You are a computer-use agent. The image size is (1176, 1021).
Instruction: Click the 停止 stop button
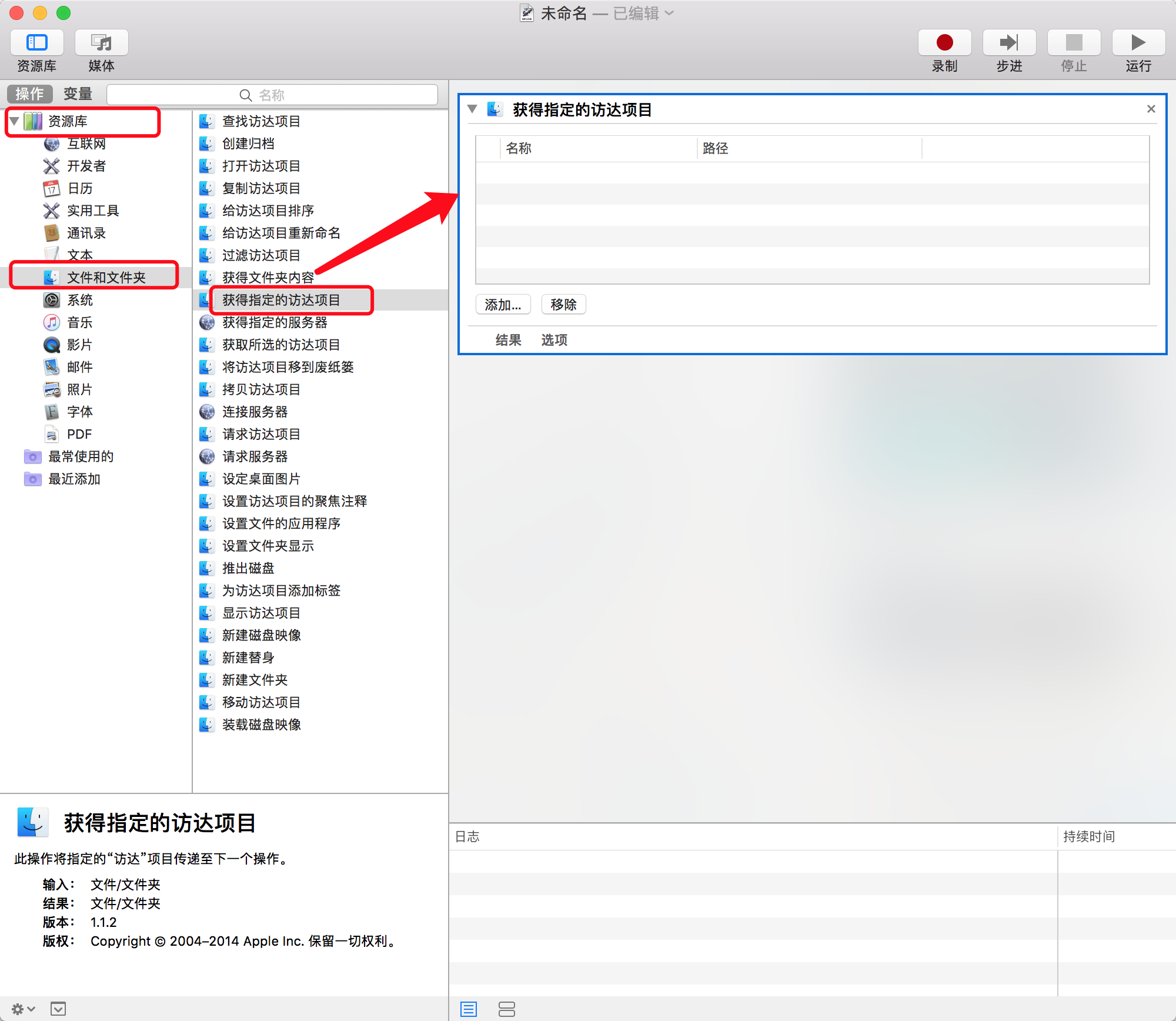(1074, 43)
